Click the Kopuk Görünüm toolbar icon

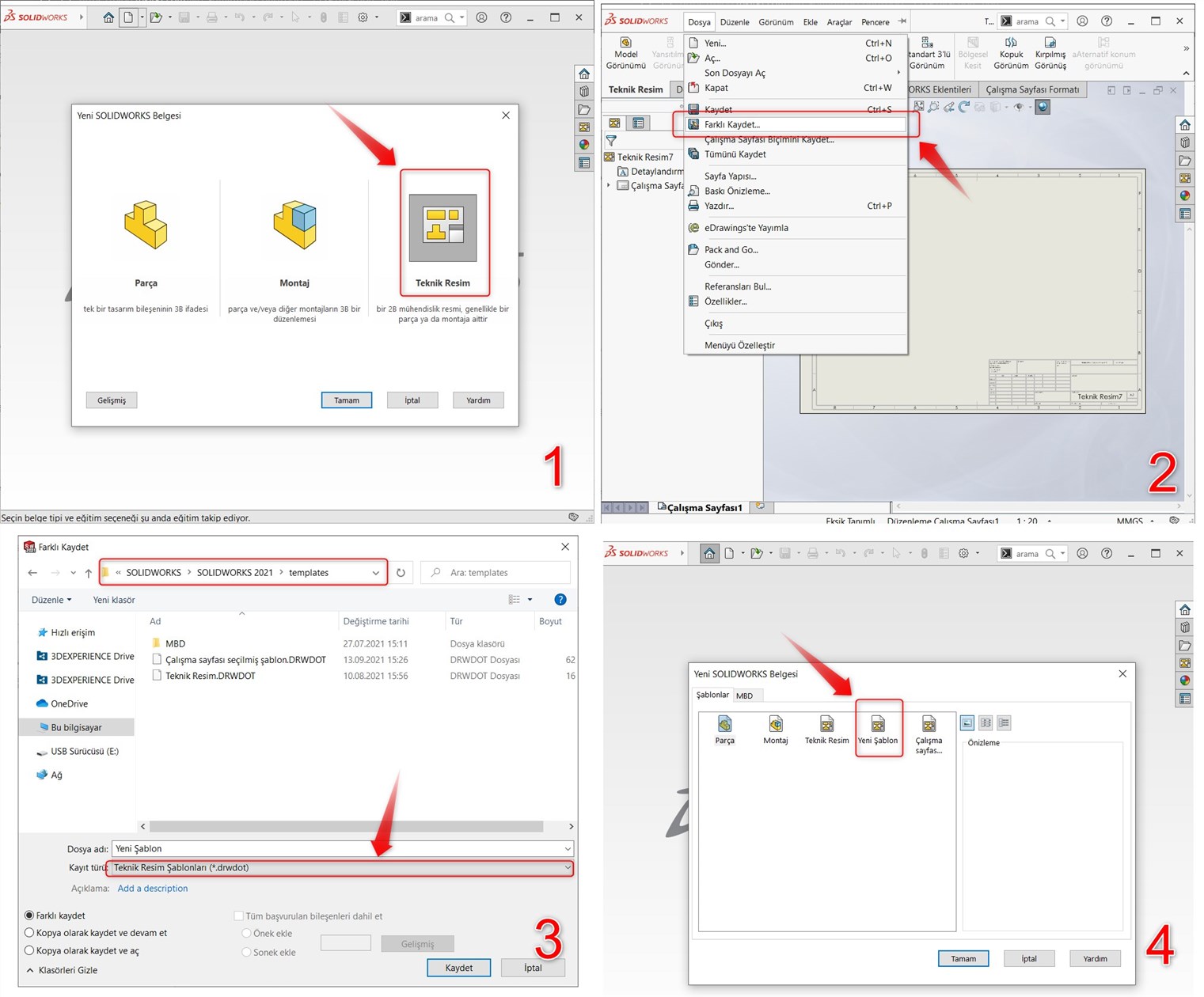[x=1011, y=53]
